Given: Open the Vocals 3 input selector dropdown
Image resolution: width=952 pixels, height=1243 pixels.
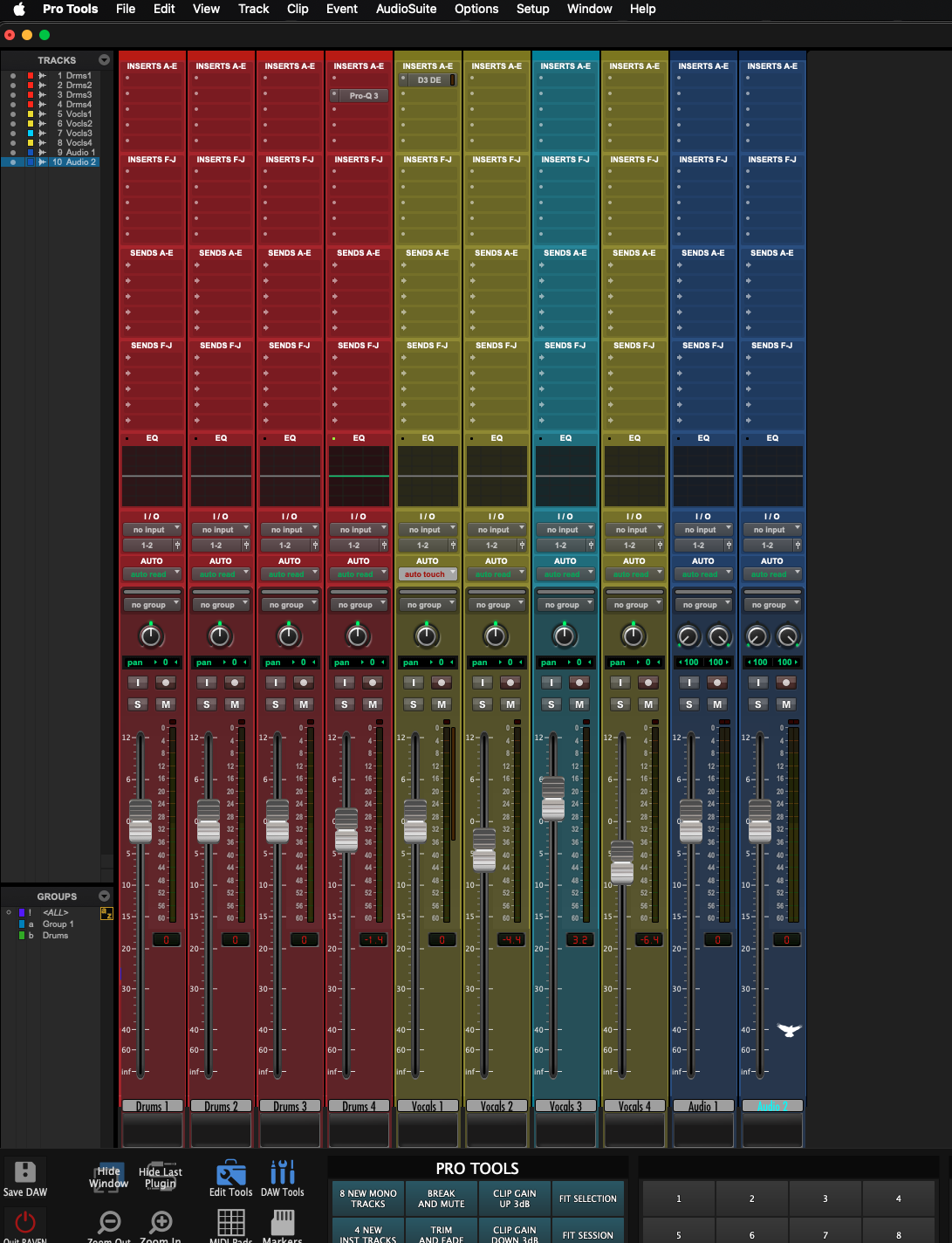Looking at the screenshot, I should [x=565, y=530].
